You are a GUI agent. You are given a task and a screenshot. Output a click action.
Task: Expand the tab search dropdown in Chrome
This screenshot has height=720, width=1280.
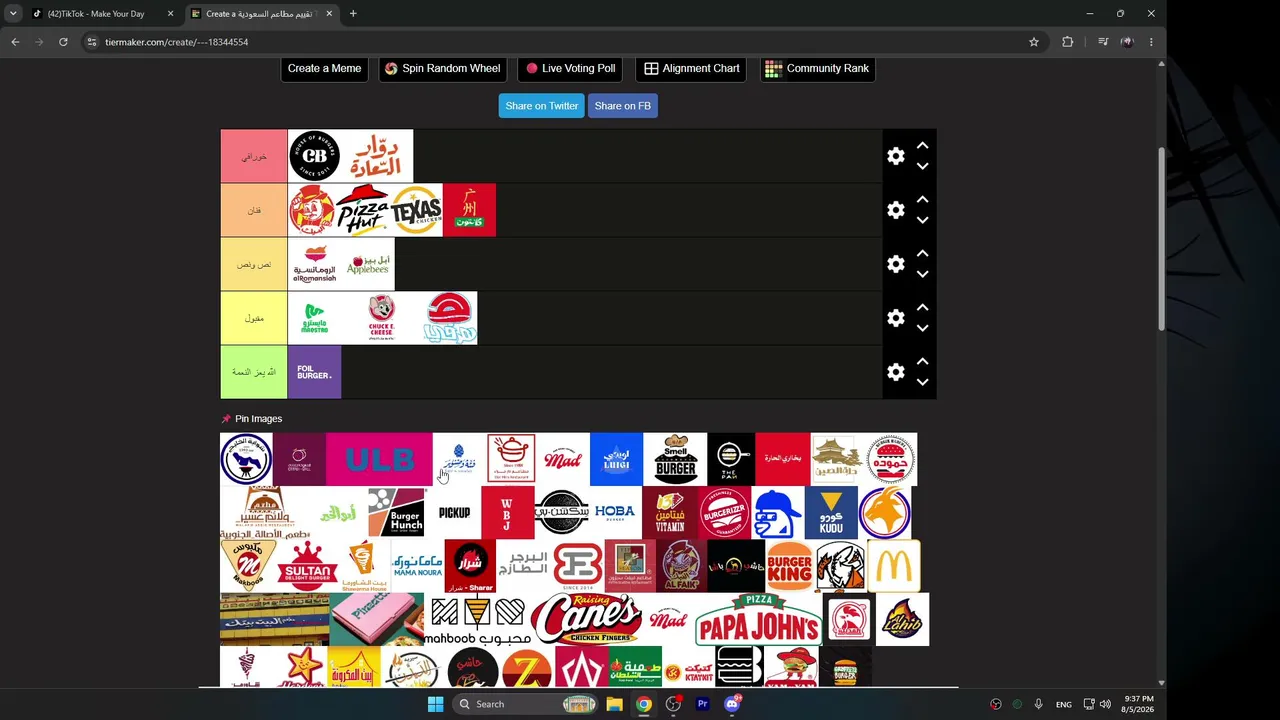click(x=12, y=14)
